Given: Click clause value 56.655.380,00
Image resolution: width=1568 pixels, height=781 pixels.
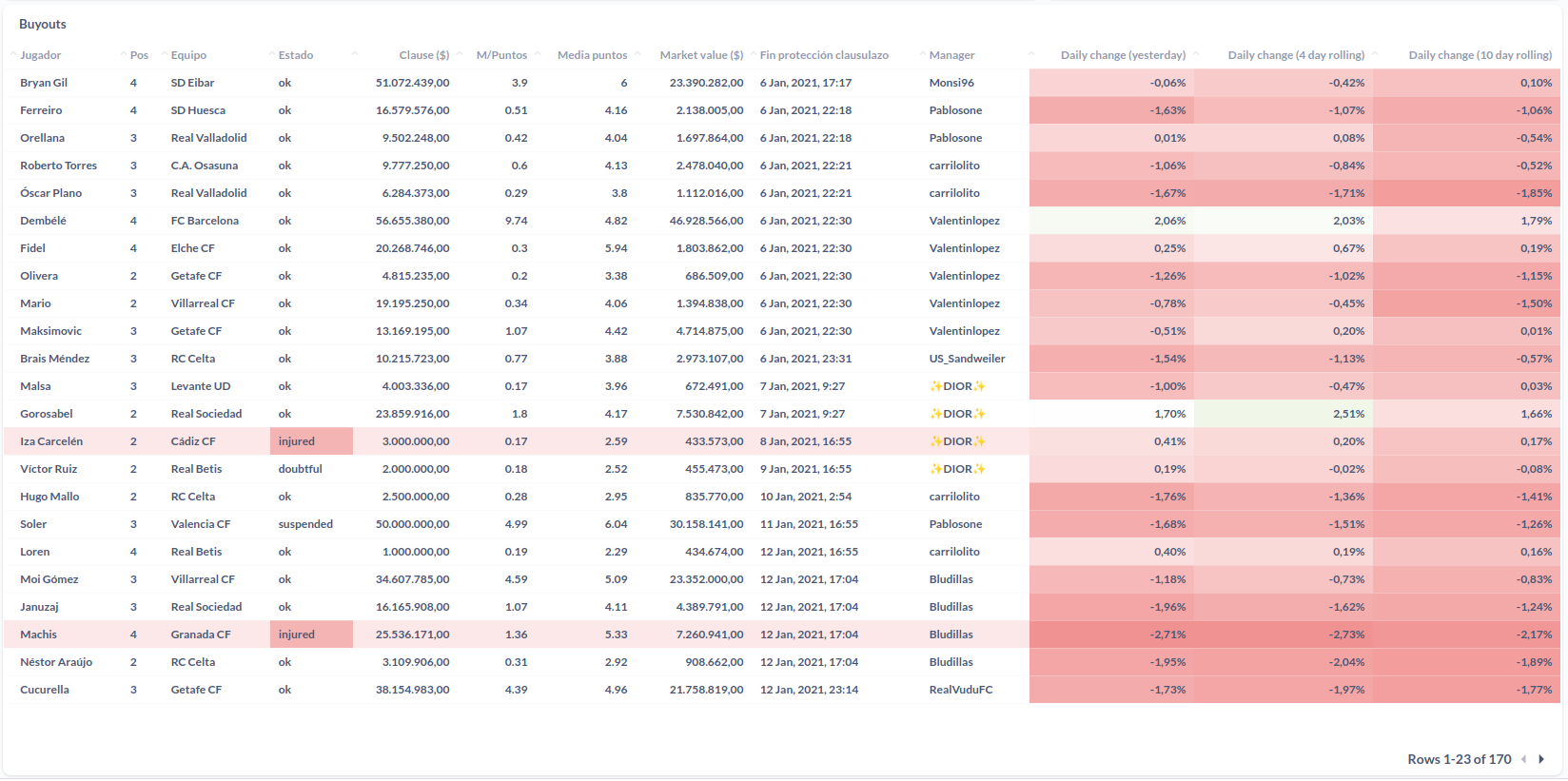Looking at the screenshot, I should (413, 221).
